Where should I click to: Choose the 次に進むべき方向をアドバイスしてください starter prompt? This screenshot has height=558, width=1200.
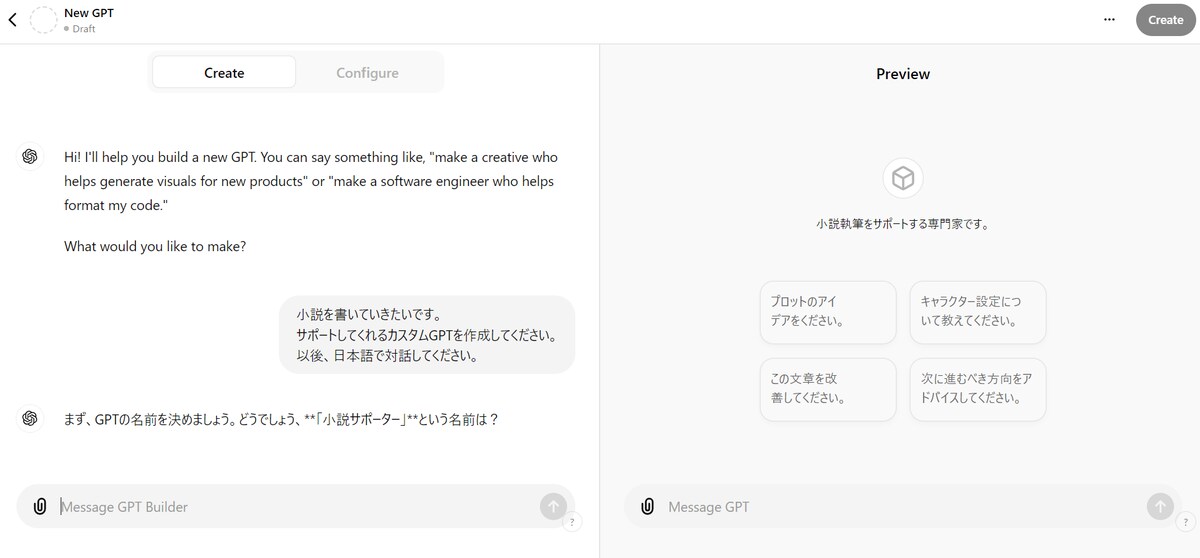tap(978, 389)
